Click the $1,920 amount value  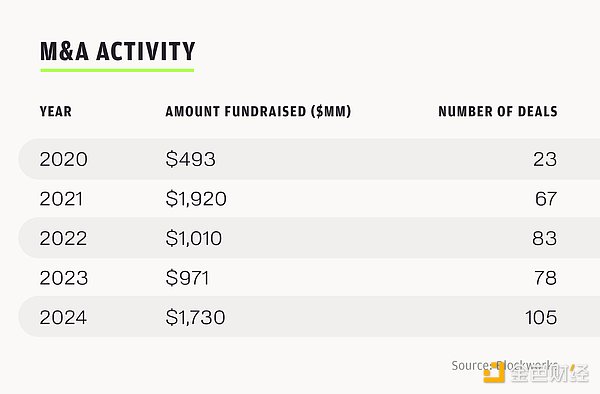pyautogui.click(x=196, y=199)
